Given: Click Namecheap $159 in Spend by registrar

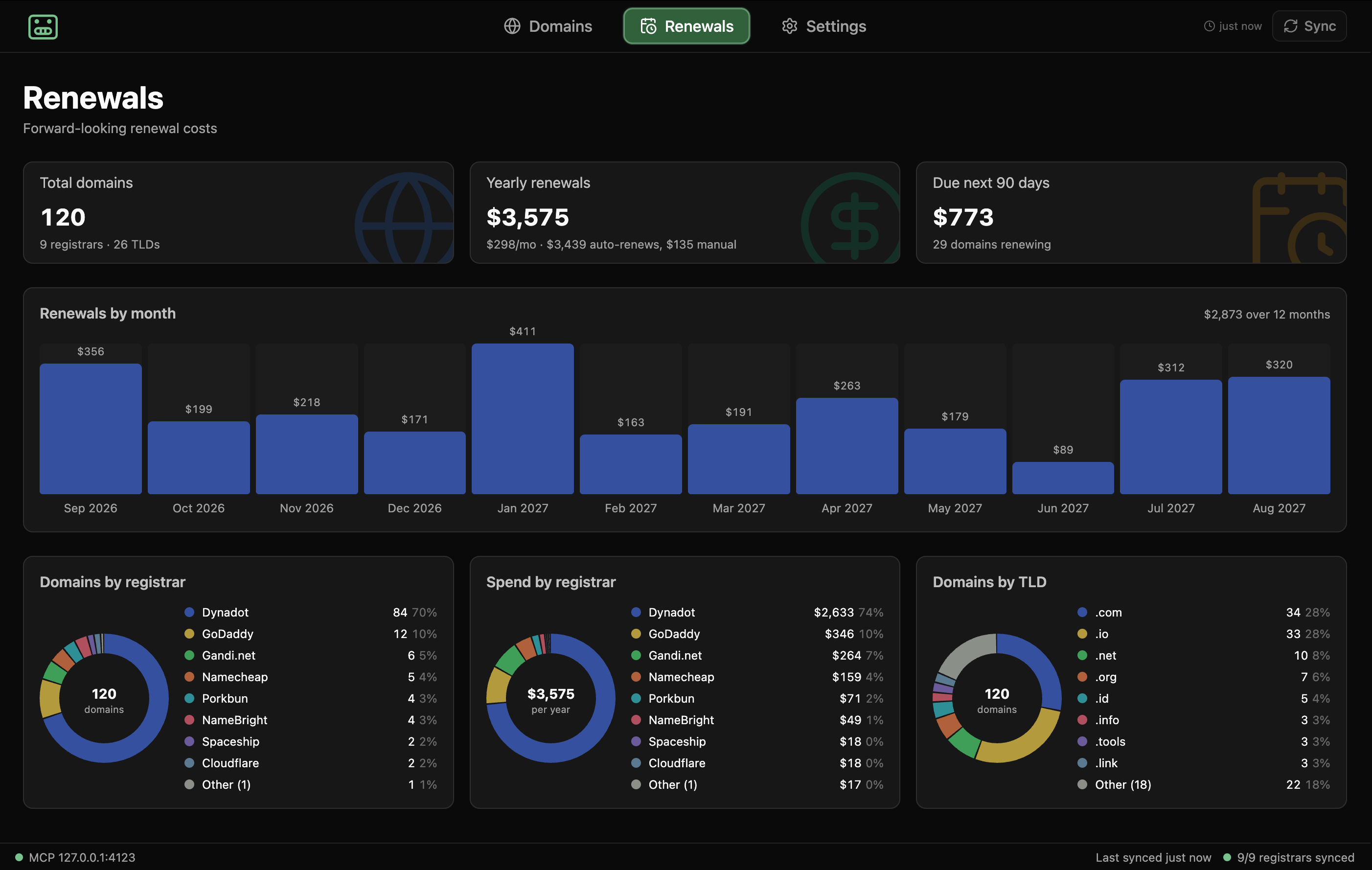Looking at the screenshot, I should pos(756,677).
